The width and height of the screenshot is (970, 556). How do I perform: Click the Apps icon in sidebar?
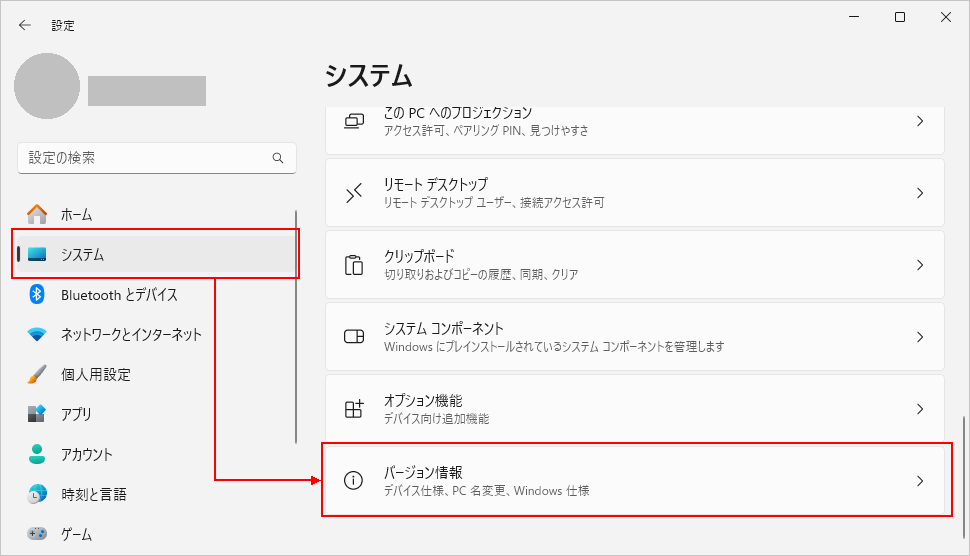coord(37,414)
